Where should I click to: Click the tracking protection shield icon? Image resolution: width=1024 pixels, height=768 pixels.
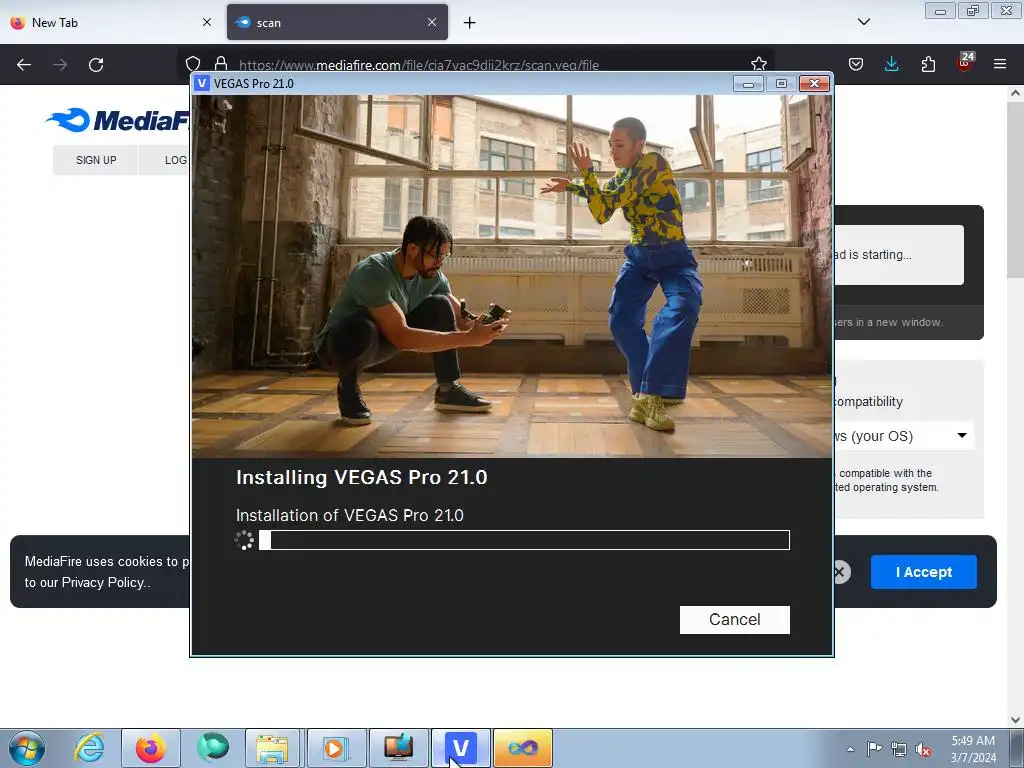click(193, 64)
